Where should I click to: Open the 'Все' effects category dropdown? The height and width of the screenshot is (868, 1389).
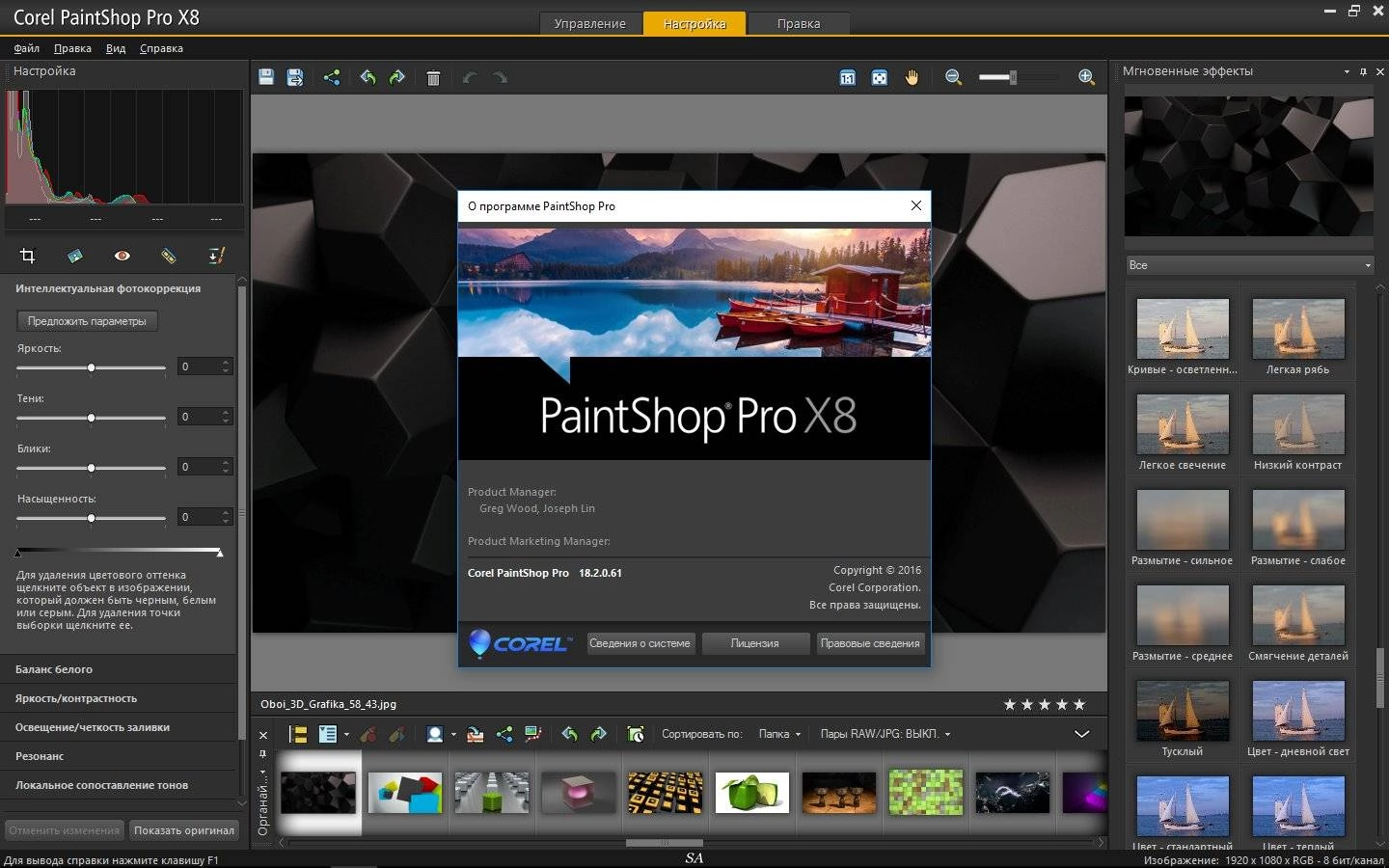click(1249, 265)
